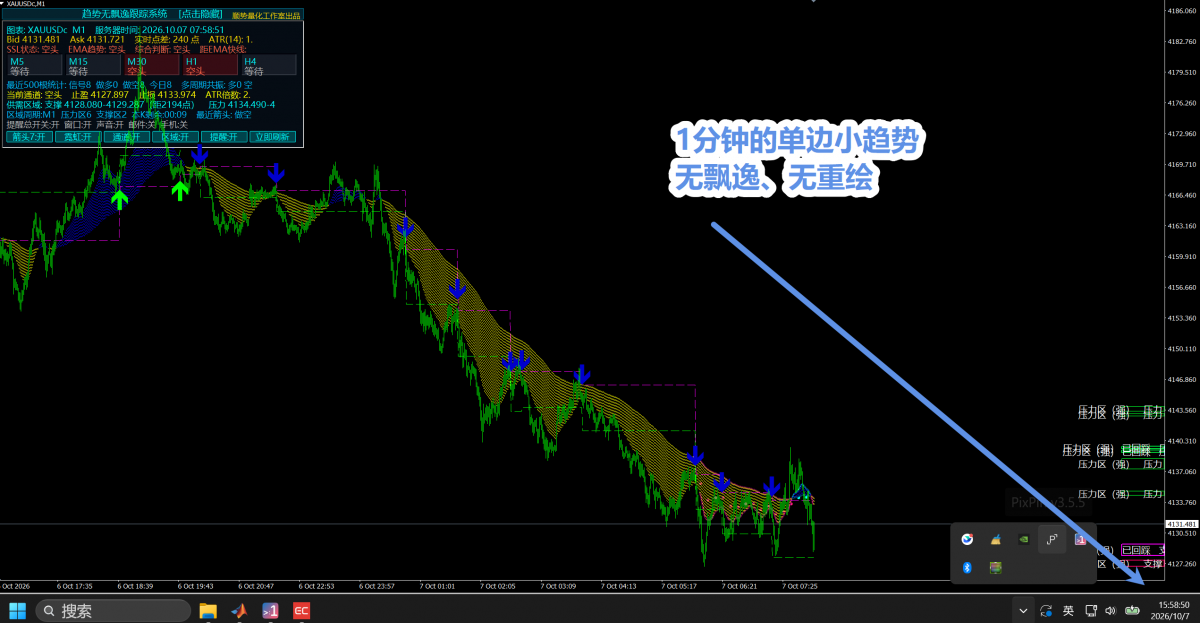The height and width of the screenshot is (623, 1200).
Task: Toggle the 区域:开 zone switch
Action: pyautogui.click(x=175, y=137)
